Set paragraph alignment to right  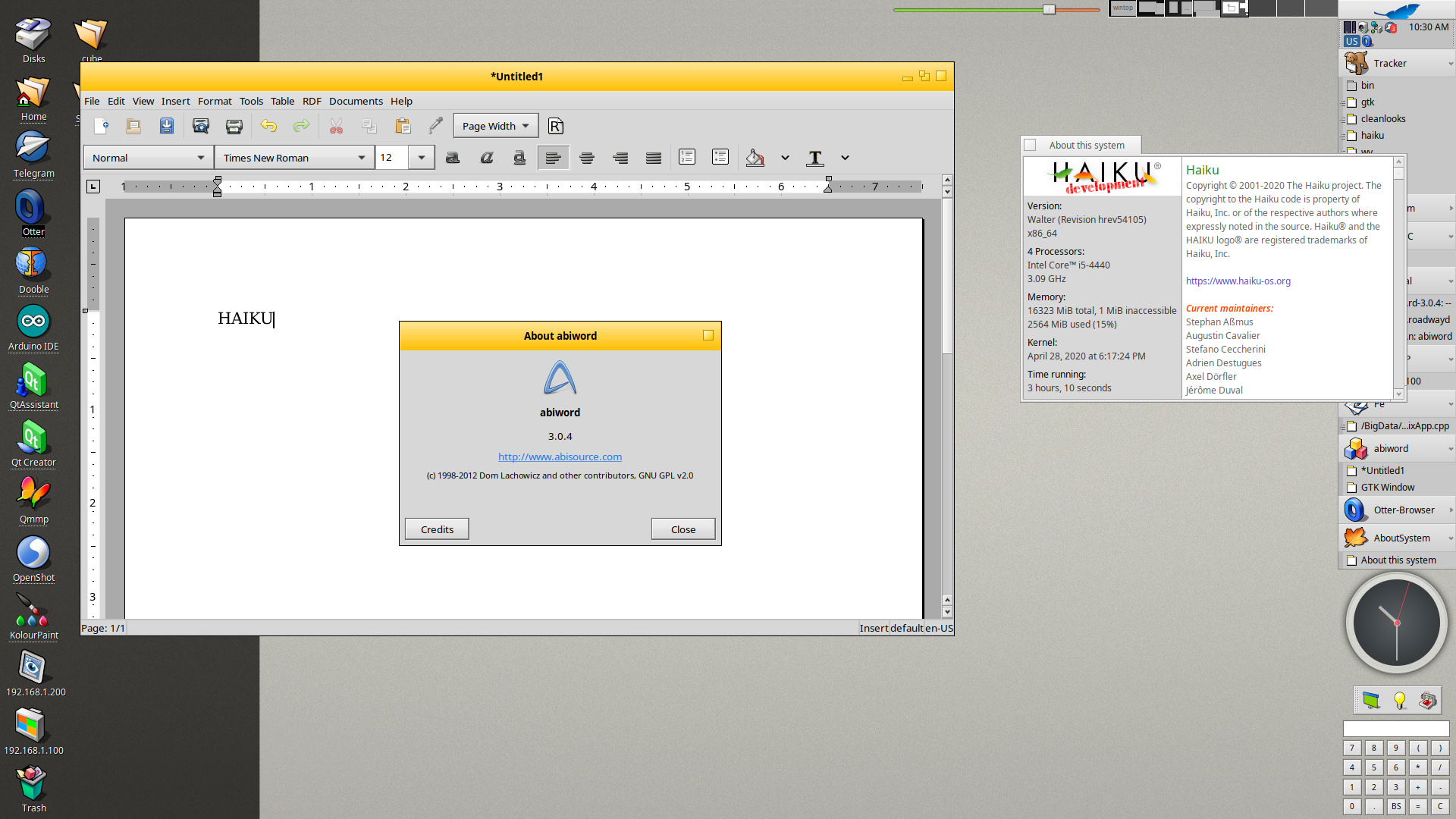click(x=620, y=158)
